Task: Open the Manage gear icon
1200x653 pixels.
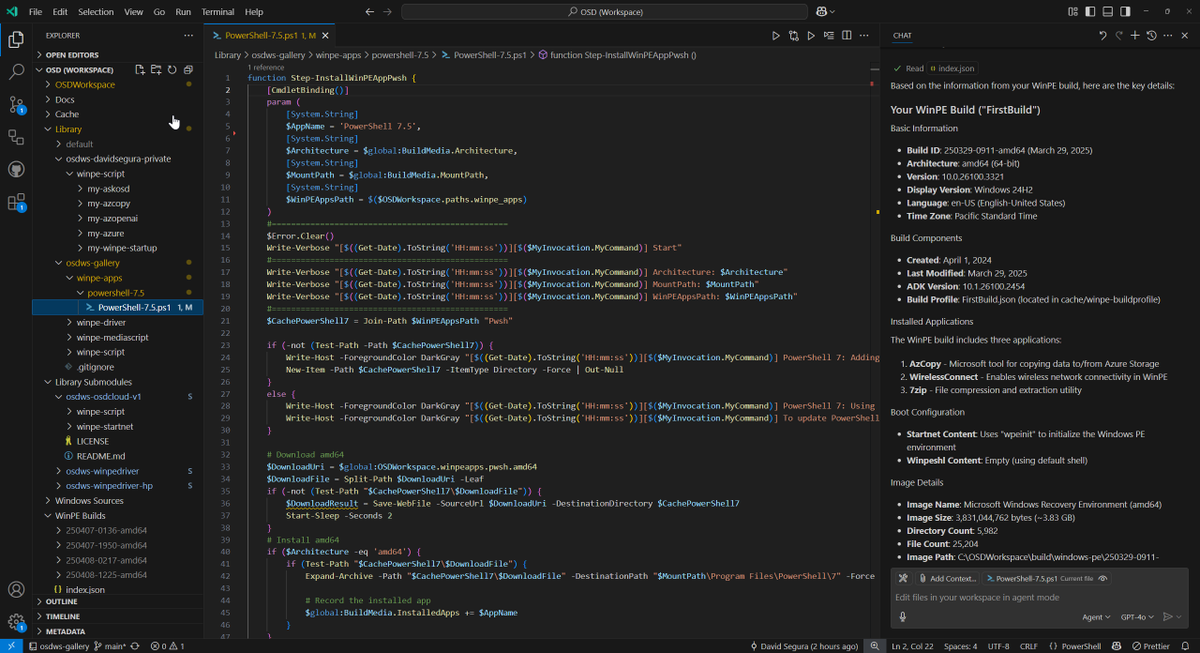Action: pos(16,622)
